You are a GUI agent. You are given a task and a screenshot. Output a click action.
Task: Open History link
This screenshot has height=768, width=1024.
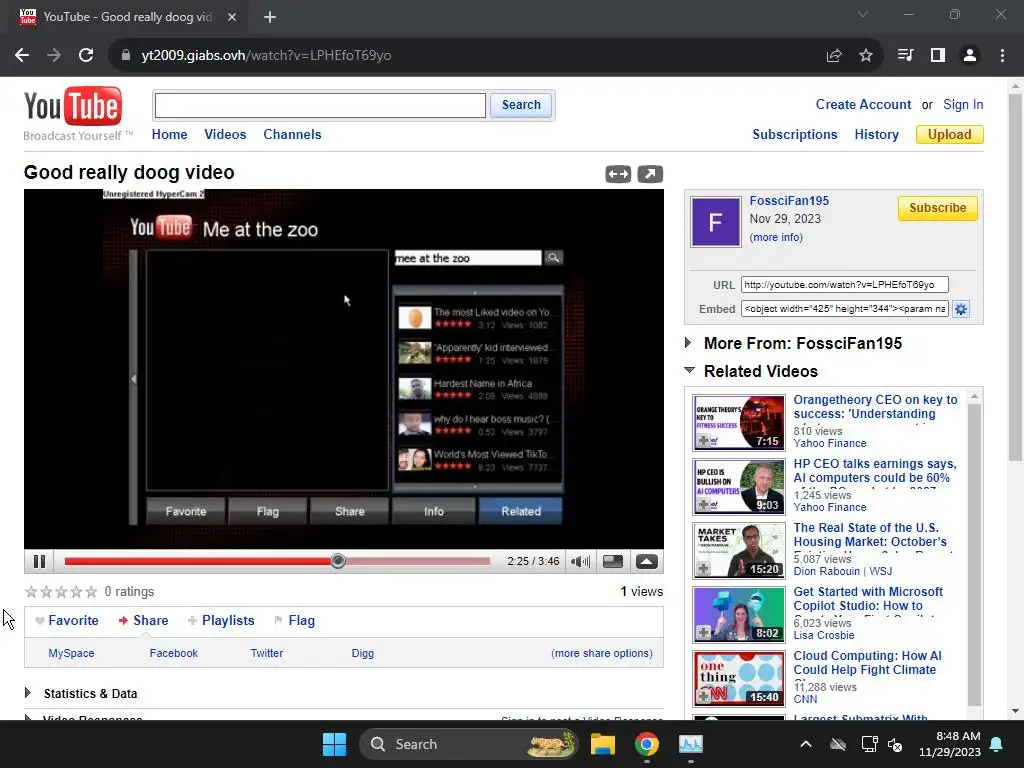point(876,135)
